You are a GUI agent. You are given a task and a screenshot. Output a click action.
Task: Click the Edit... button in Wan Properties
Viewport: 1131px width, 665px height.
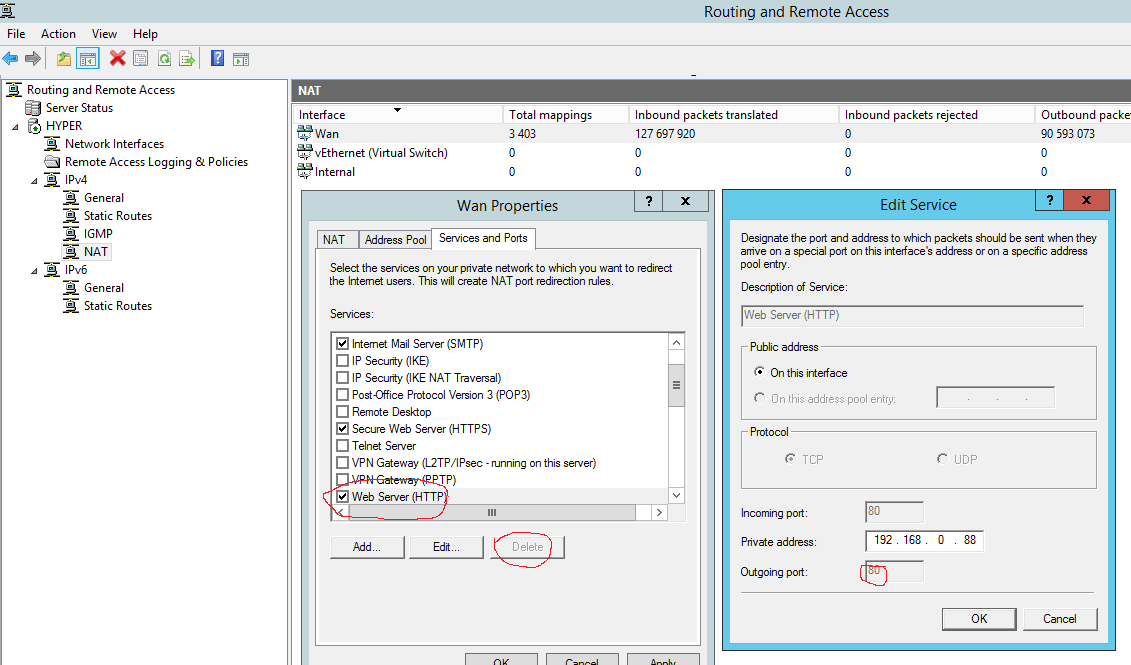pyautogui.click(x=446, y=547)
